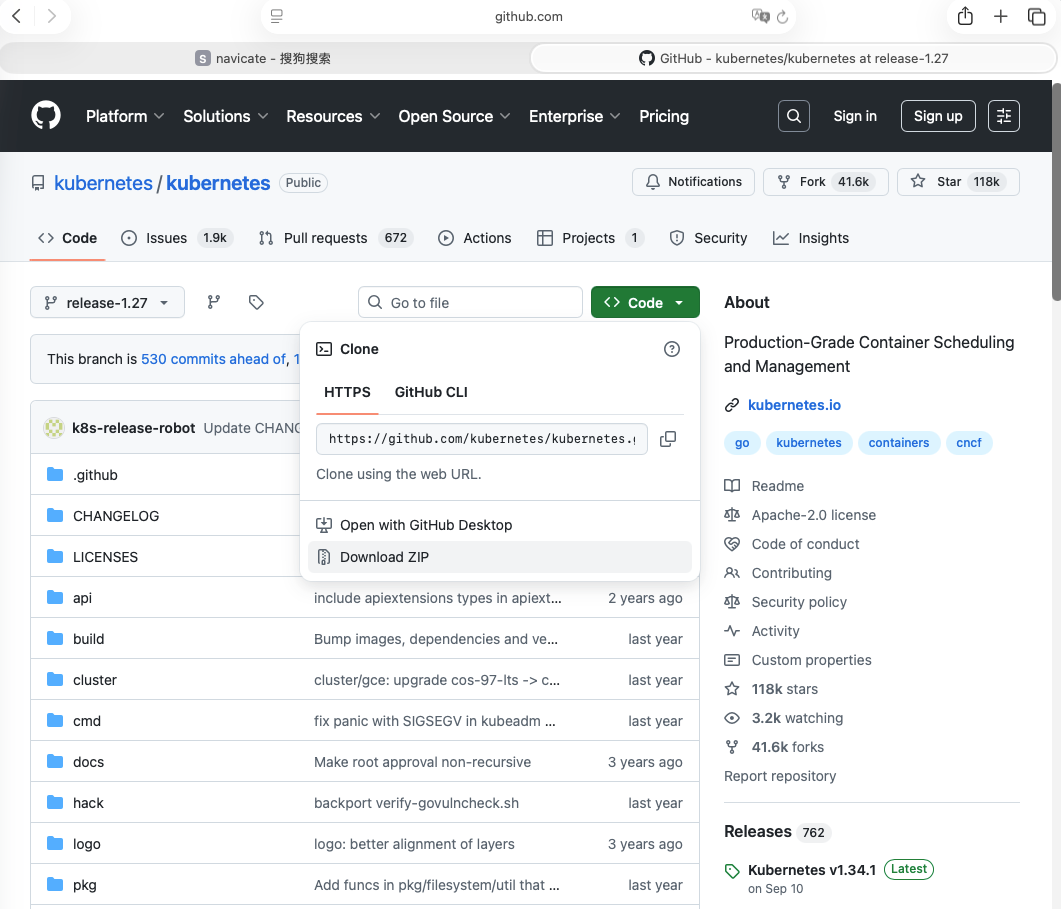The height and width of the screenshot is (909, 1061).
Task: Click the 'cncf' topic tag
Action: [x=968, y=443]
